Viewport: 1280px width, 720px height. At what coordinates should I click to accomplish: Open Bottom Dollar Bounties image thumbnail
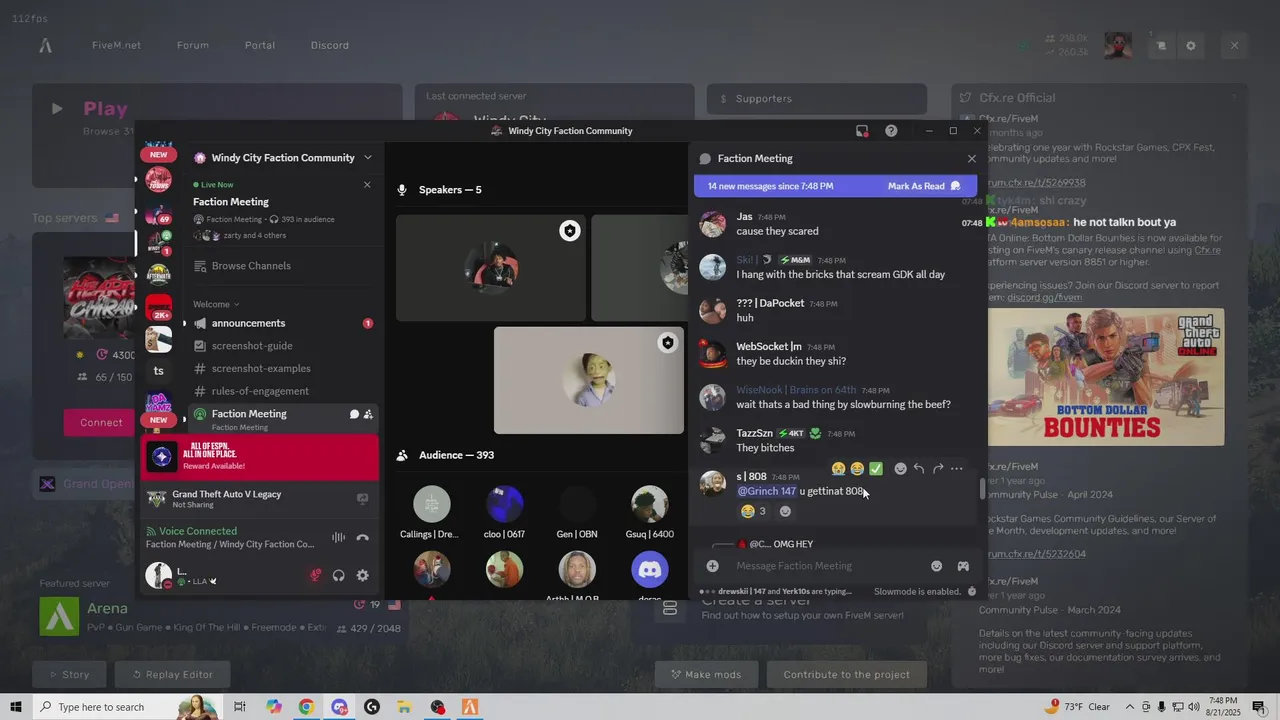coord(1106,377)
